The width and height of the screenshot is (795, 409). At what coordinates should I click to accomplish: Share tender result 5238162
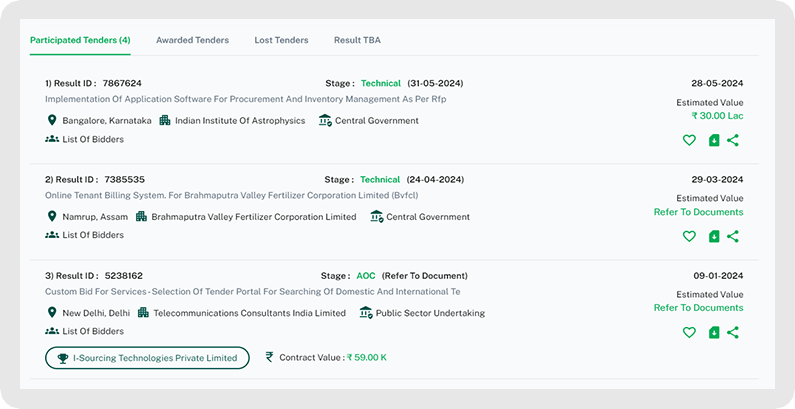(x=733, y=333)
